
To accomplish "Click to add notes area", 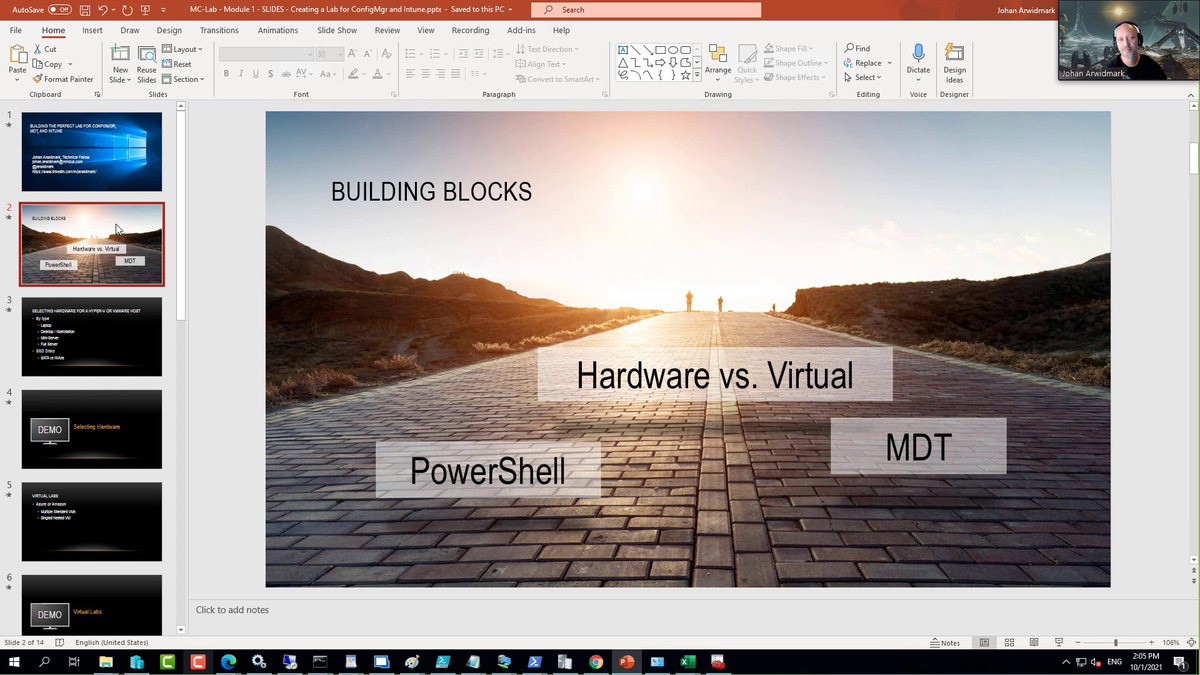I will coord(232,610).
